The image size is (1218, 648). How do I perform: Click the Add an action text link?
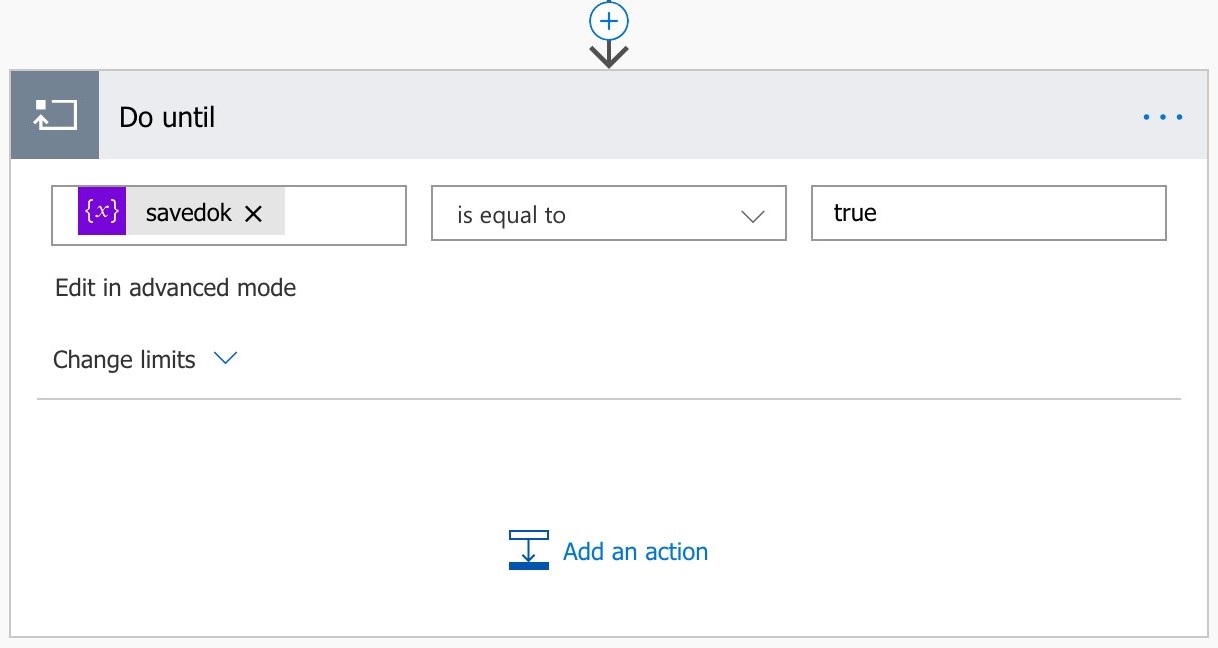pyautogui.click(x=635, y=551)
